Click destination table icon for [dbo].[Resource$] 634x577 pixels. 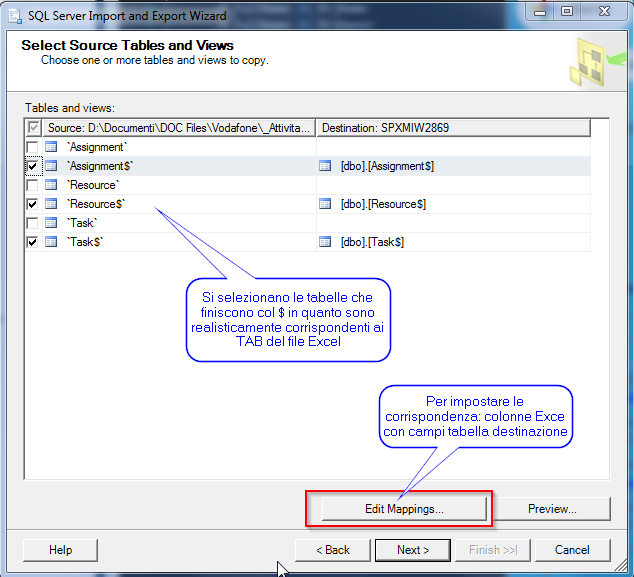325,204
